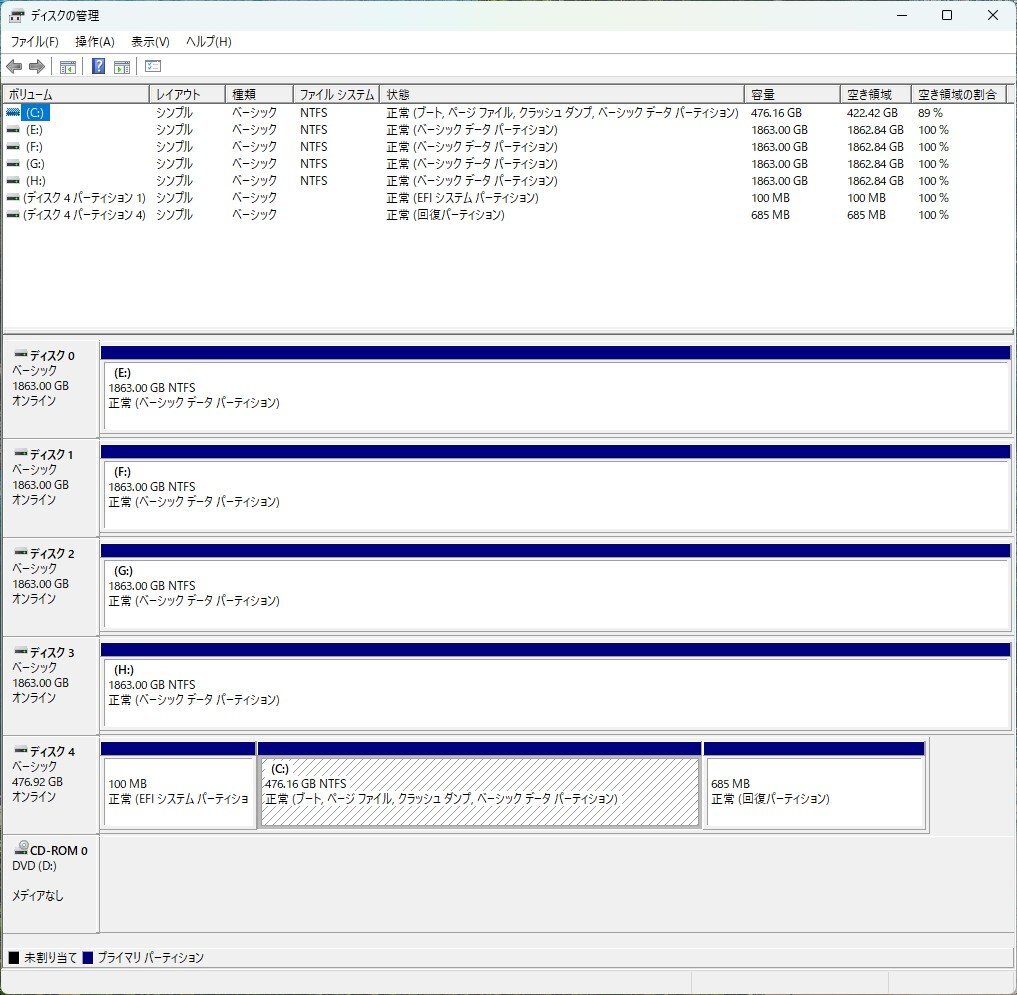Viewport: 1017px width, 995px height.
Task: Click the blue question mark Help icon
Action: 98,67
